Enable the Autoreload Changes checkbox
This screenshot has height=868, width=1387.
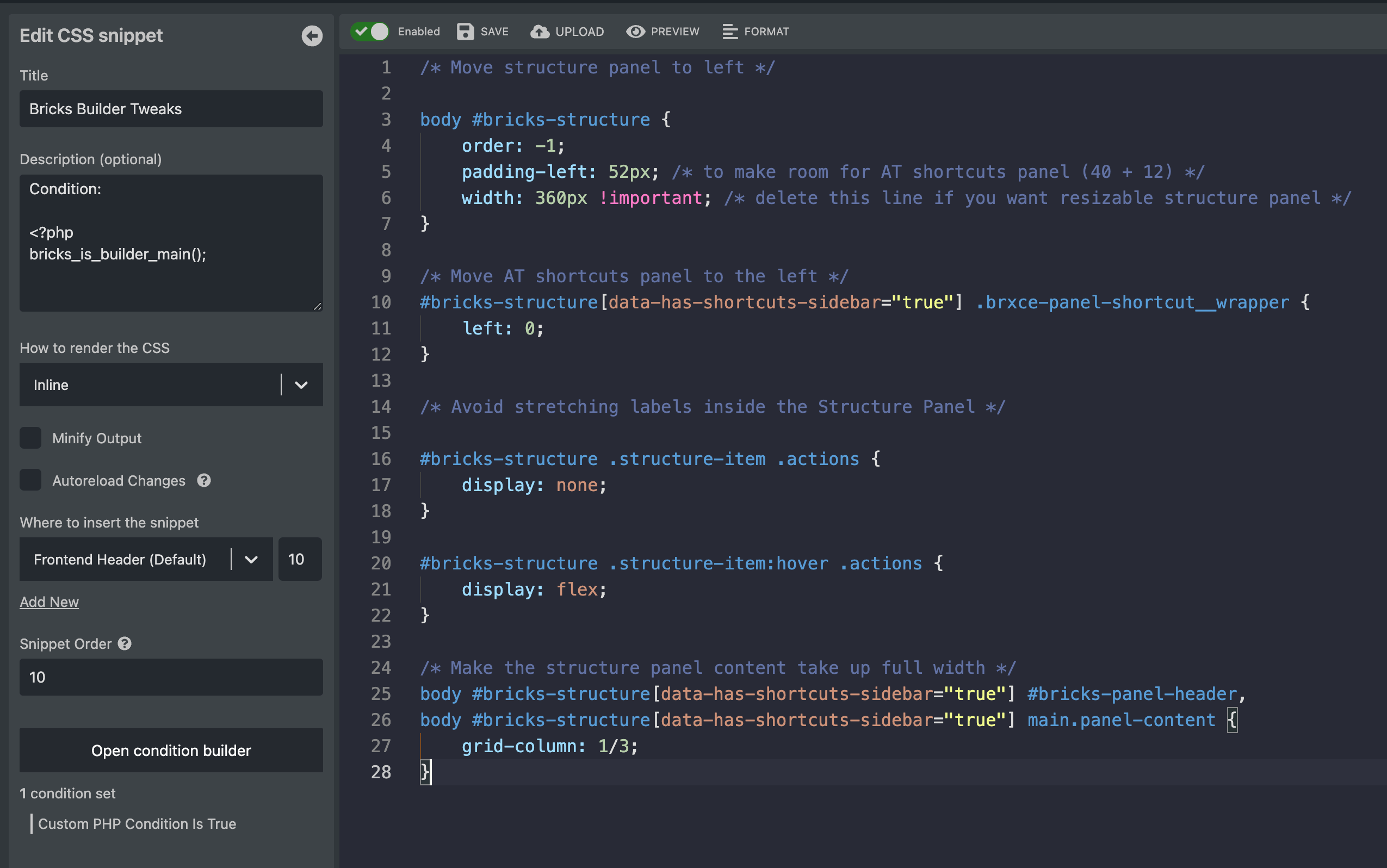pos(30,480)
